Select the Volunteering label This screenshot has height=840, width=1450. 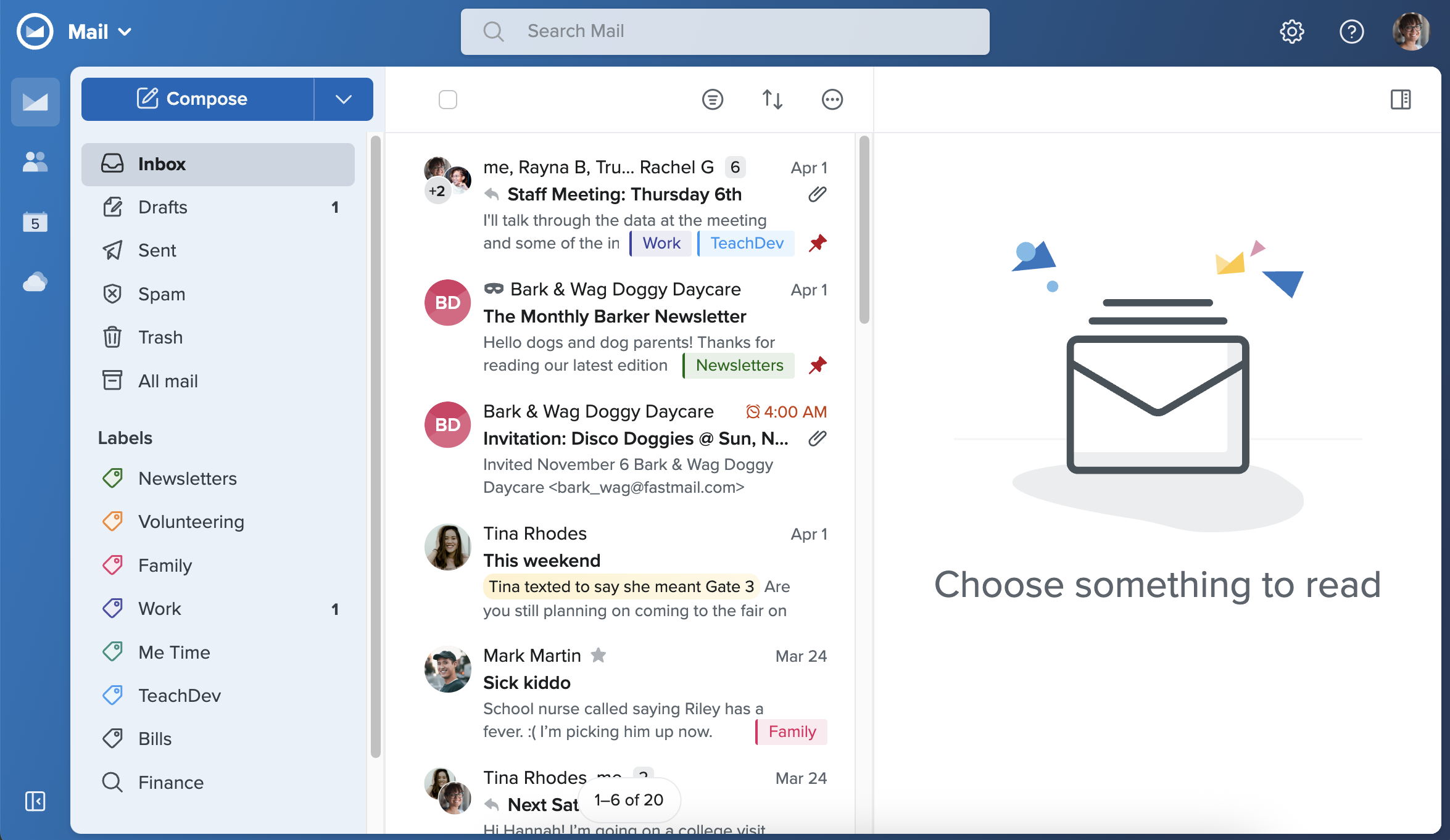click(191, 522)
